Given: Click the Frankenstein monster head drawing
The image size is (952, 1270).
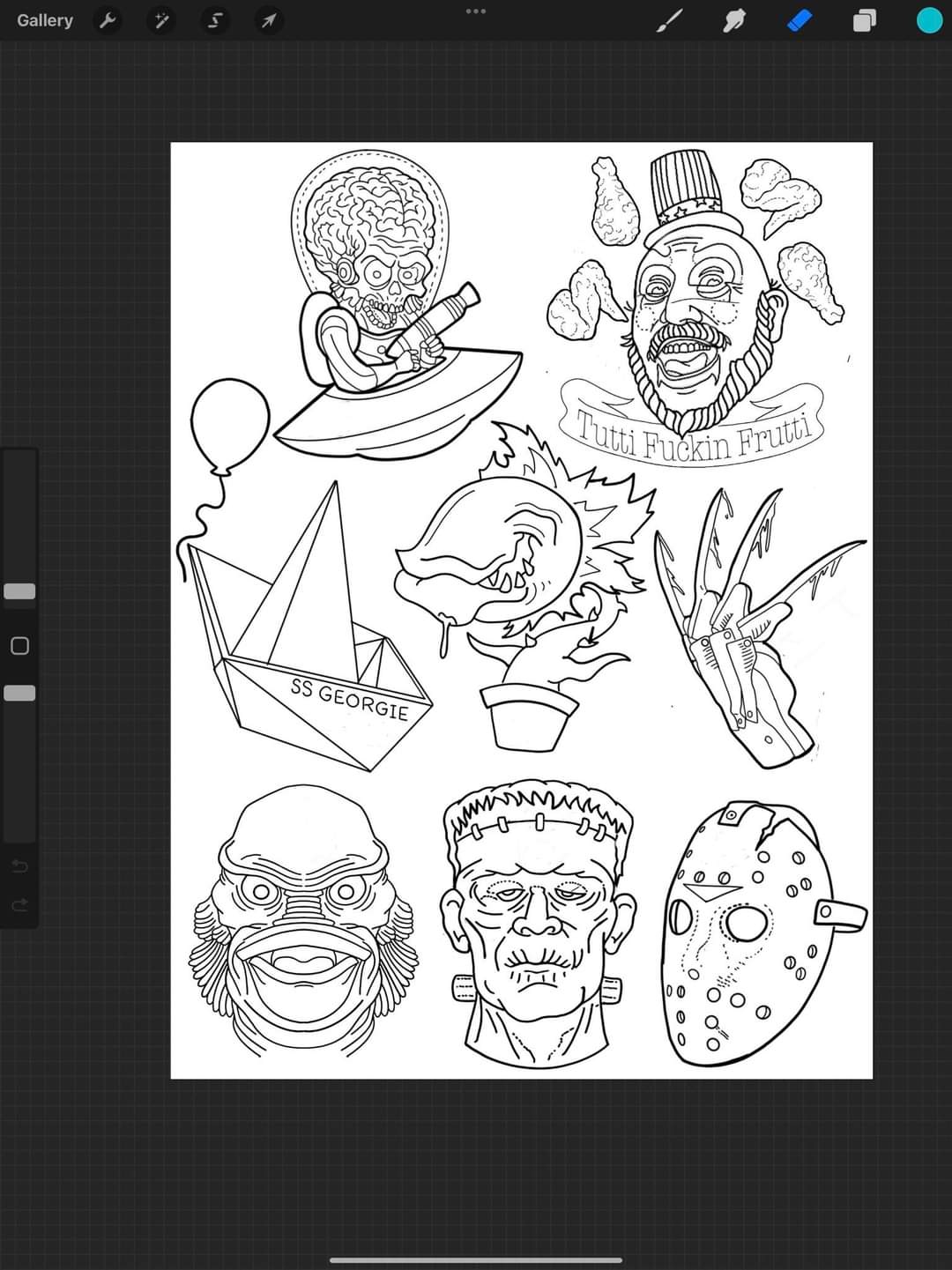Looking at the screenshot, I should click(x=538, y=923).
